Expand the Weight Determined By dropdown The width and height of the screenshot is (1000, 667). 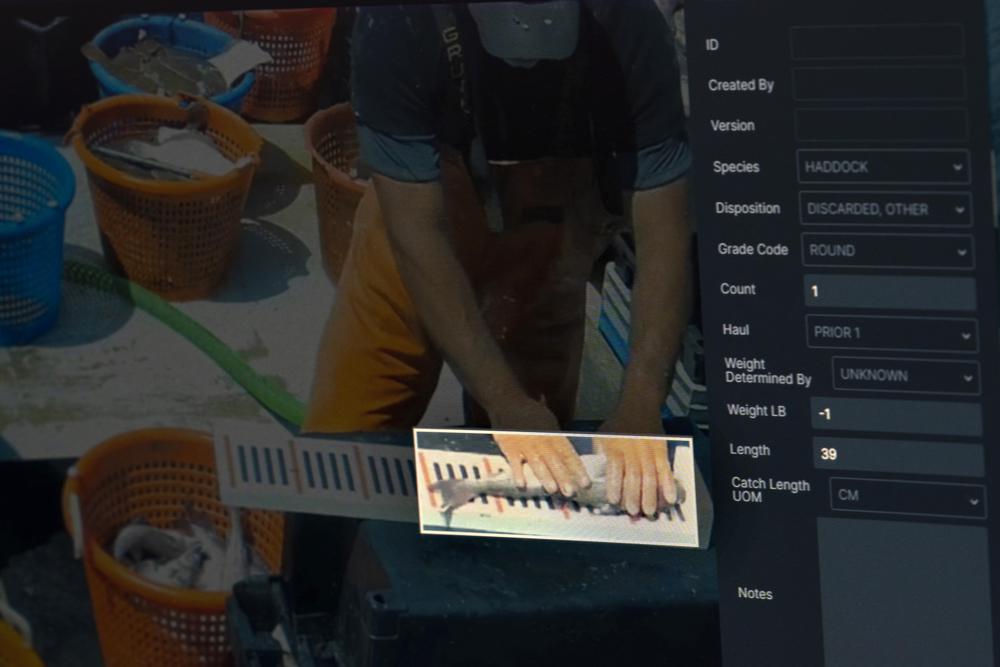pos(903,375)
